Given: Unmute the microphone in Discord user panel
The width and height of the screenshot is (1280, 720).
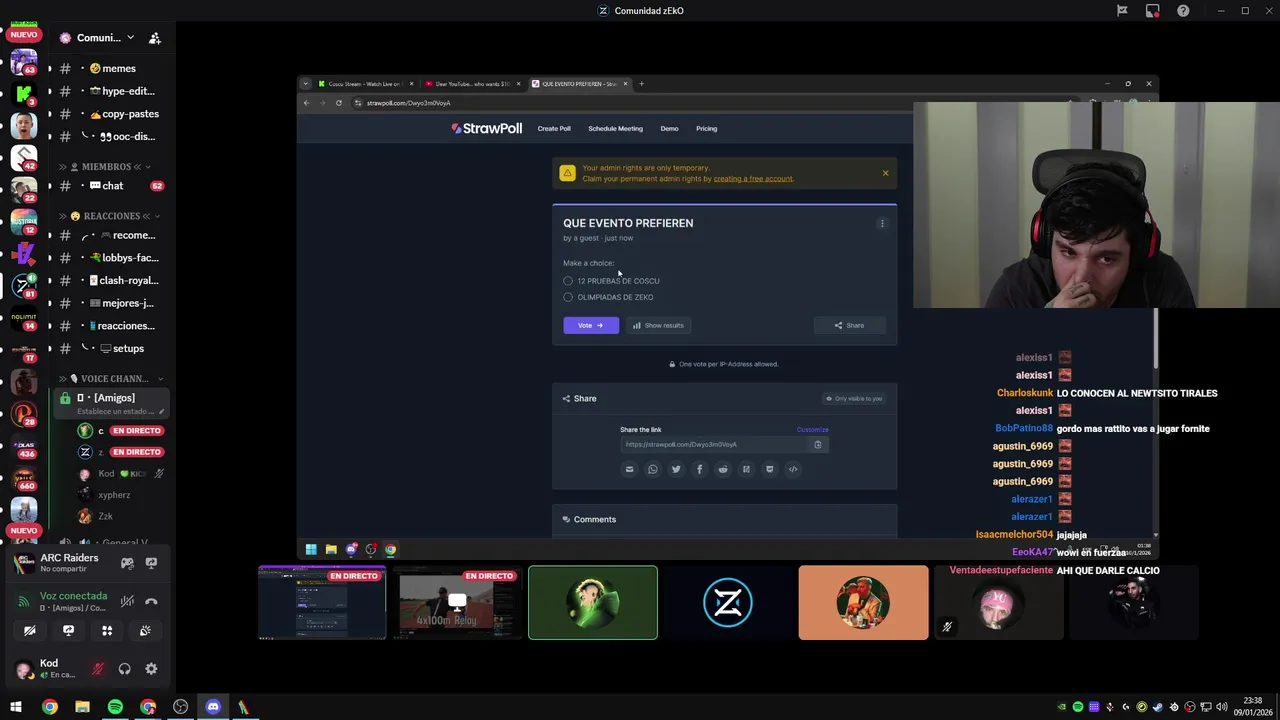Looking at the screenshot, I should click(98, 669).
